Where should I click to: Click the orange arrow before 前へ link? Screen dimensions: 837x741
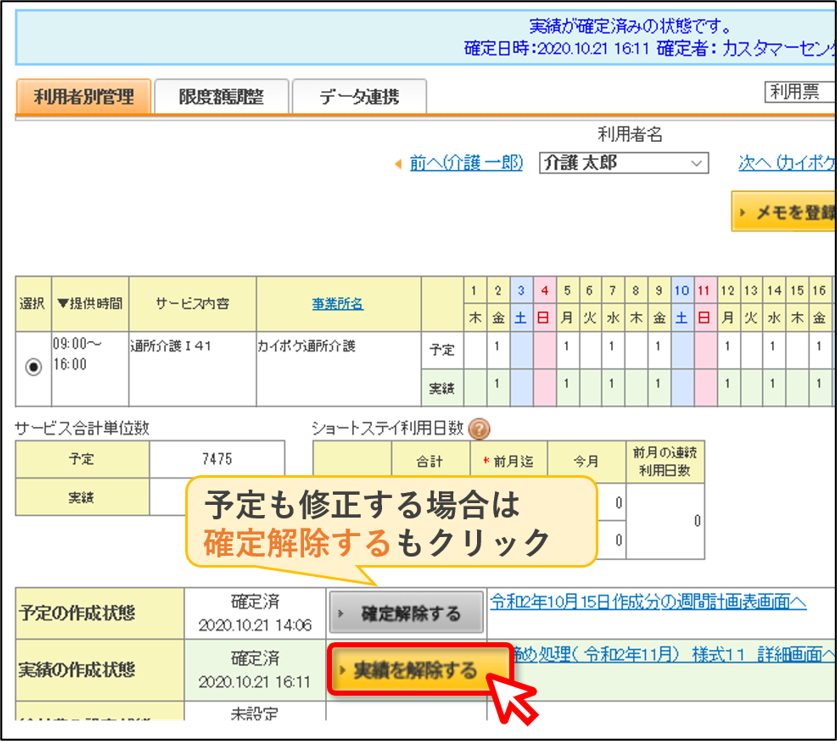tap(398, 164)
